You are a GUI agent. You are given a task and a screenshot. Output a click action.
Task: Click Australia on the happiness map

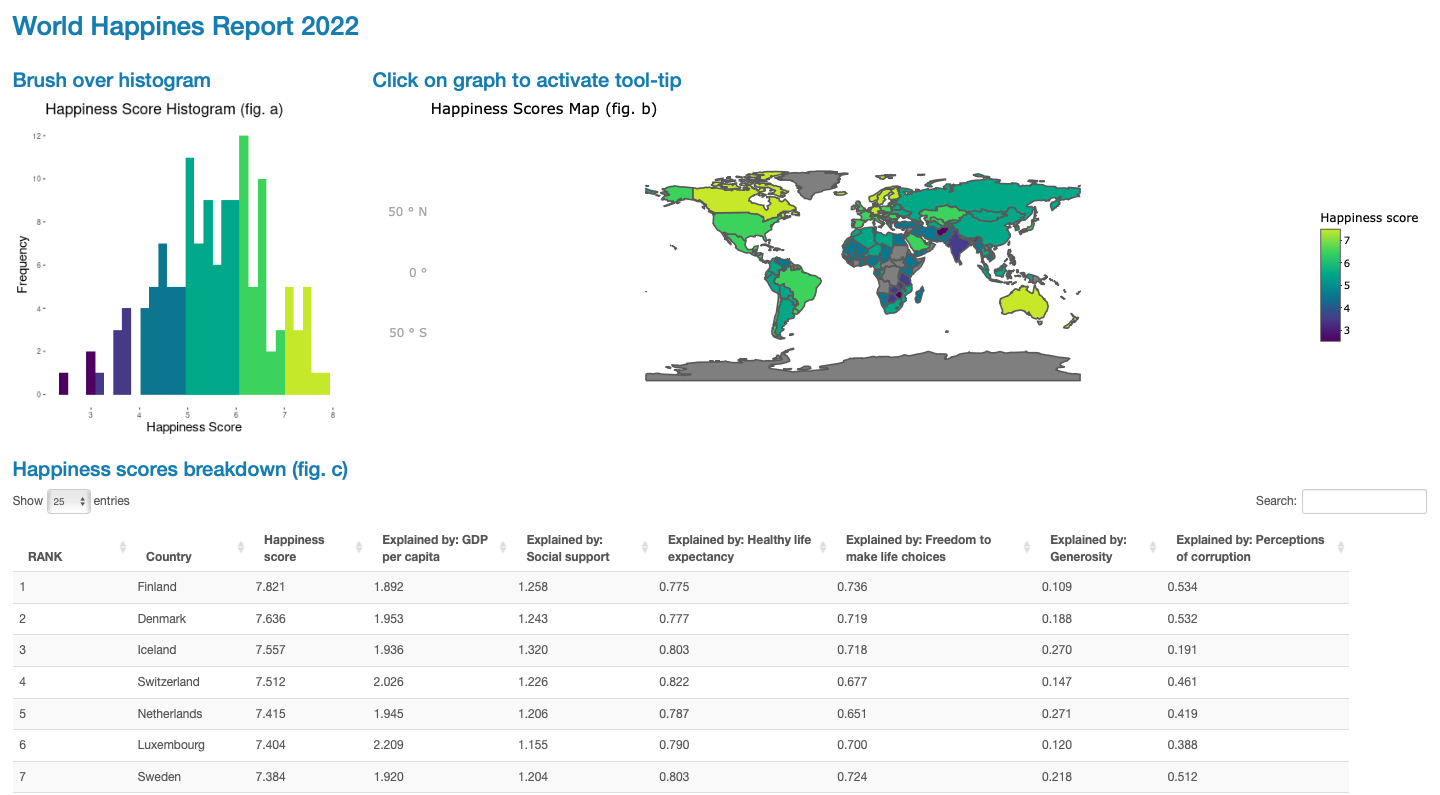pos(1025,300)
